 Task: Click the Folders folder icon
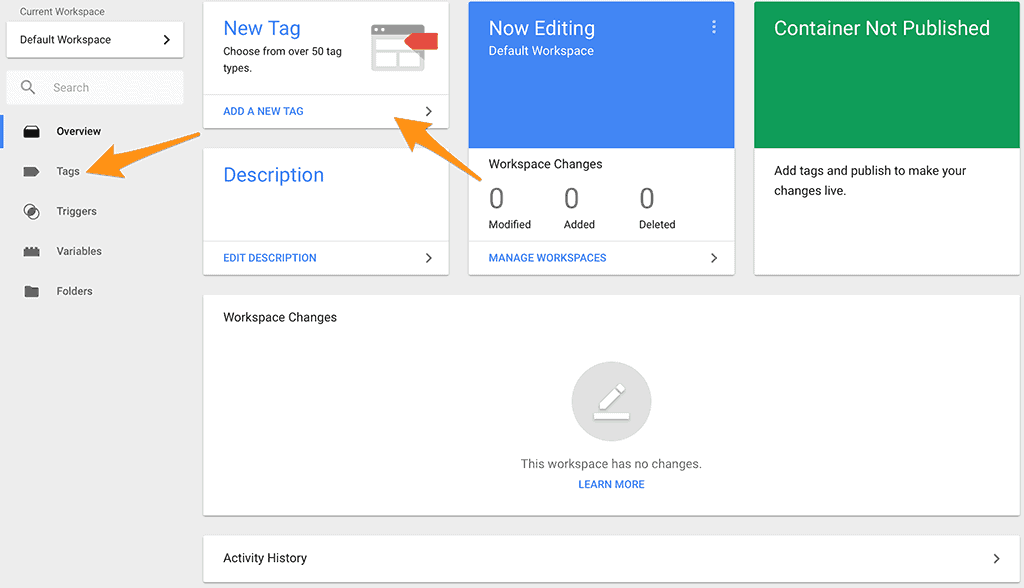tap(31, 291)
